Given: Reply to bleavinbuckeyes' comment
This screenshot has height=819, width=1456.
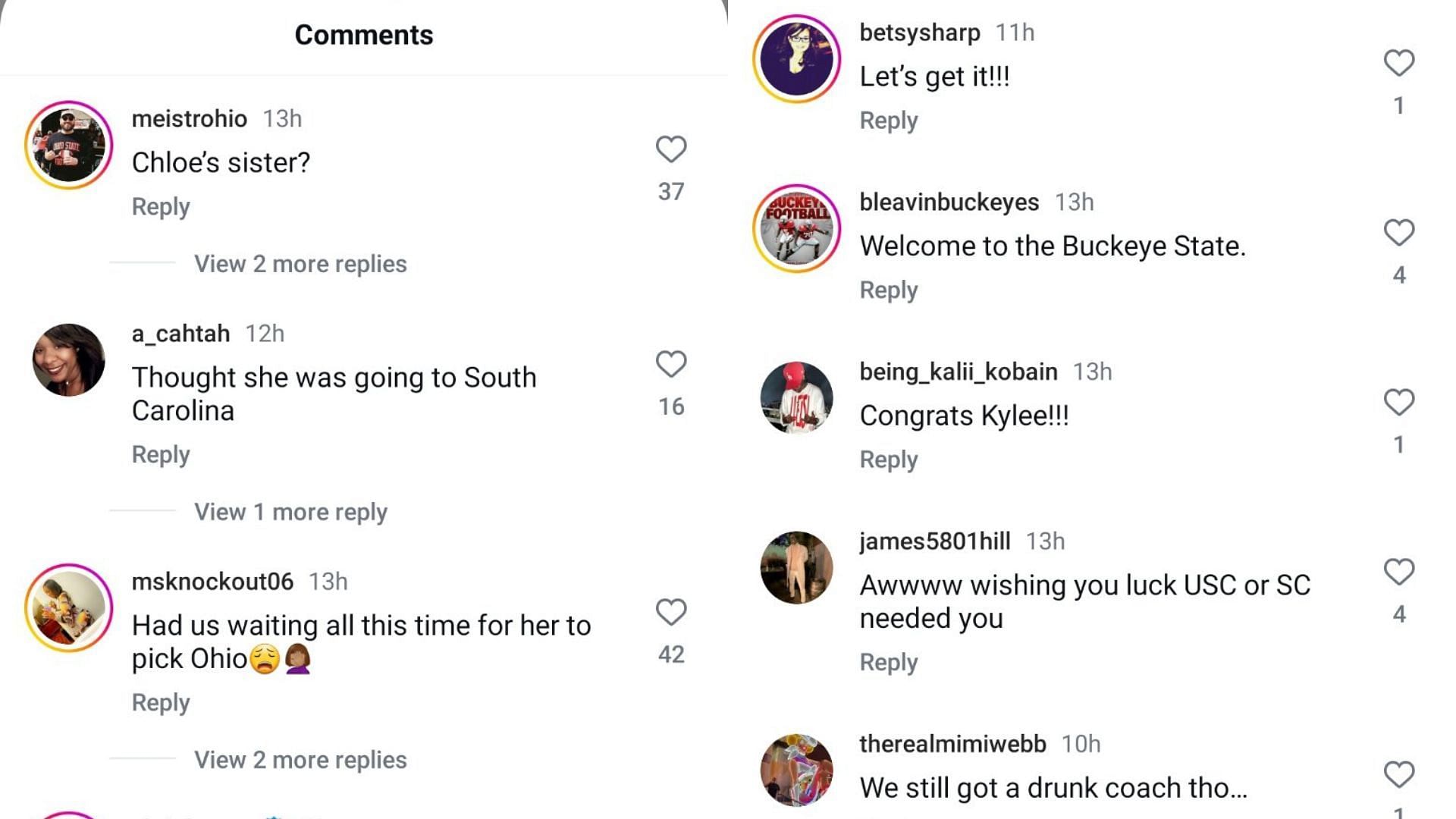Looking at the screenshot, I should 888,290.
